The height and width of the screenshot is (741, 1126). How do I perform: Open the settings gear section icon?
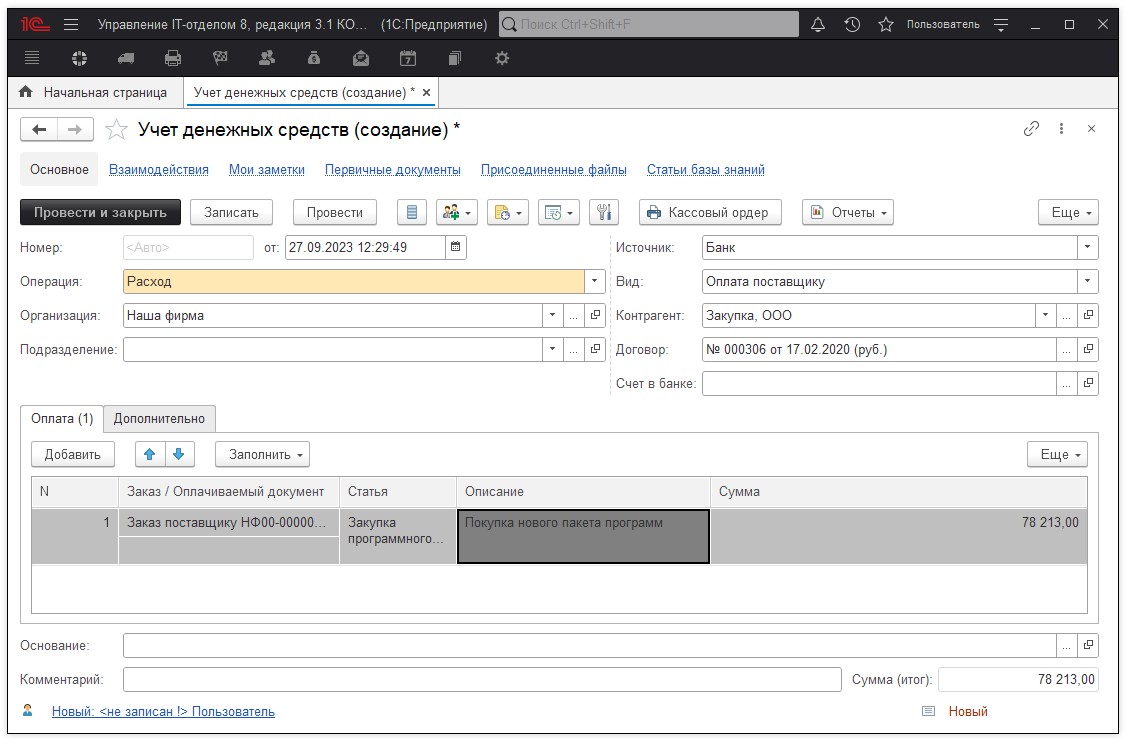coord(502,58)
